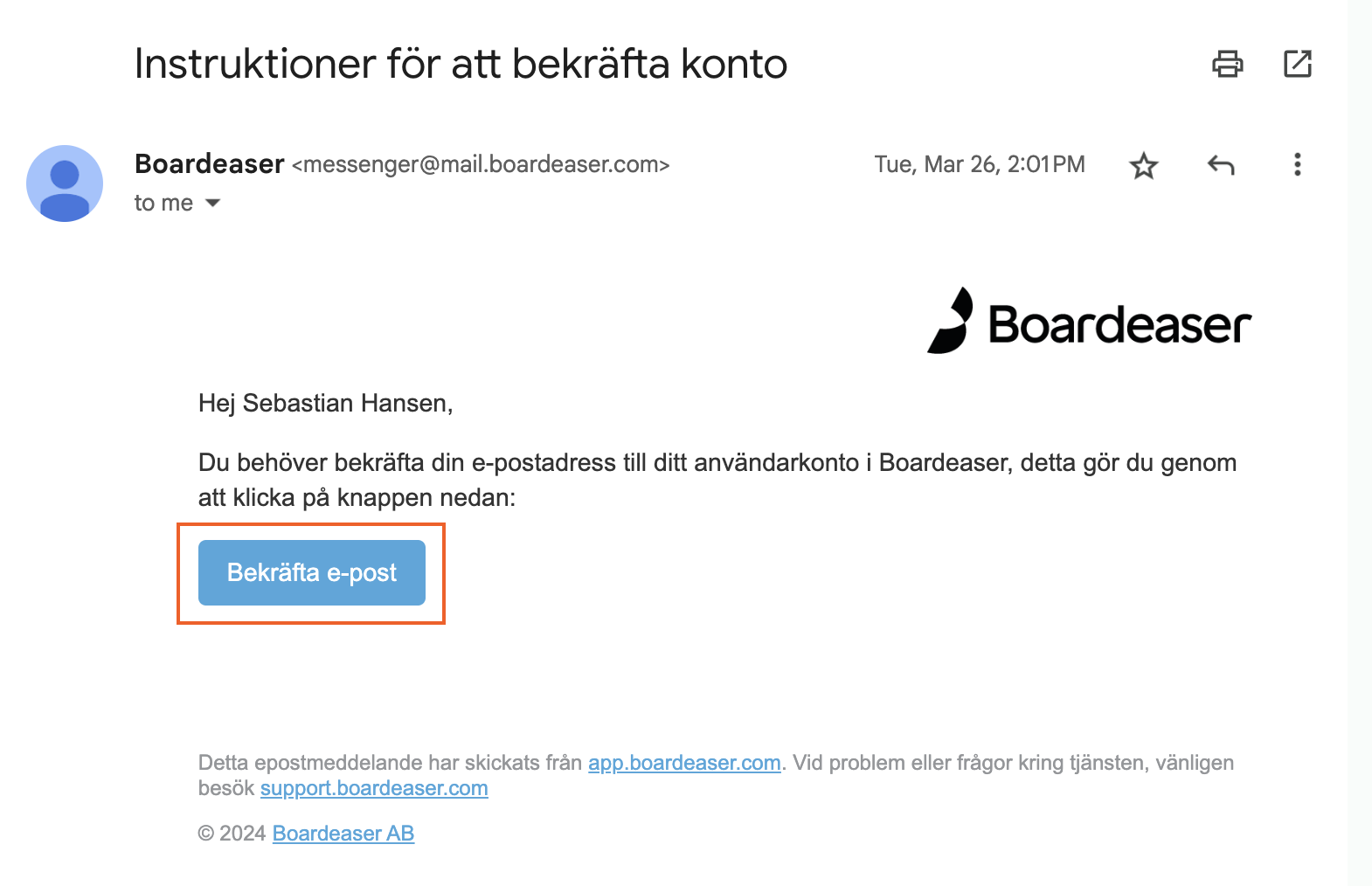The width and height of the screenshot is (1372, 886).
Task: Click the email date 'Tue, Mar 26'
Action: click(936, 165)
